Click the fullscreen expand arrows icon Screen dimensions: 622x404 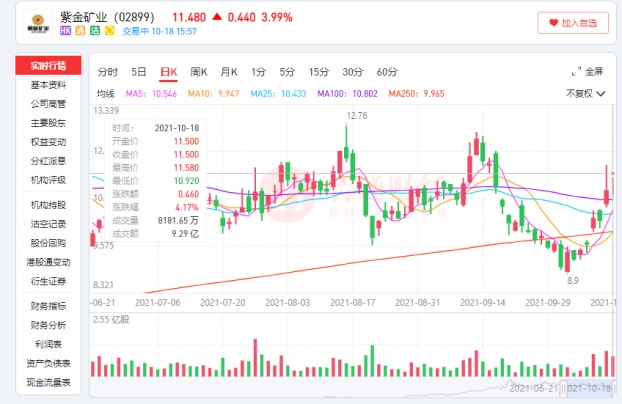(x=575, y=72)
